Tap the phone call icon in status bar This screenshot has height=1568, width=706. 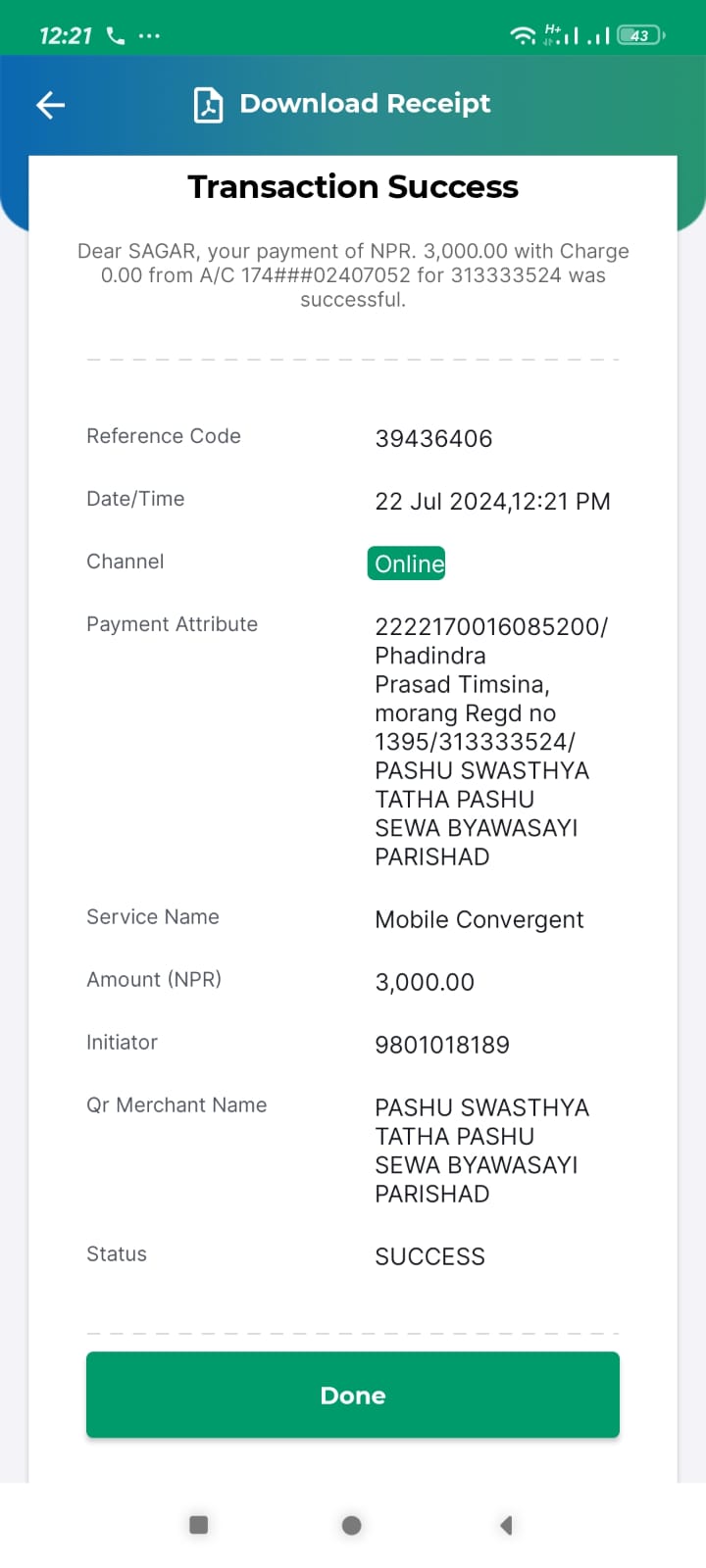[116, 36]
